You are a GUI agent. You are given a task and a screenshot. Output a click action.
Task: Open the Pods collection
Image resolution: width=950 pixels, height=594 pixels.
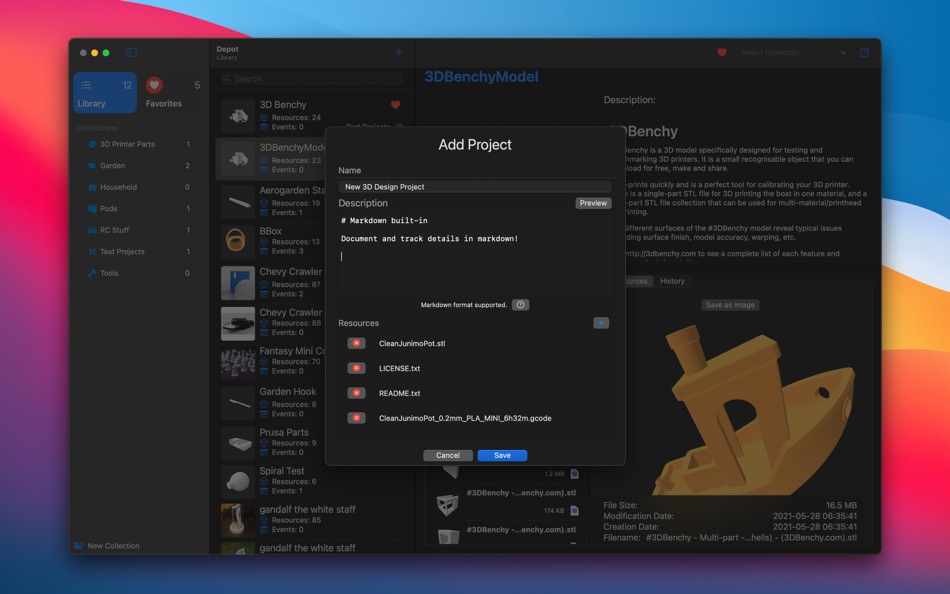pos(139,209)
